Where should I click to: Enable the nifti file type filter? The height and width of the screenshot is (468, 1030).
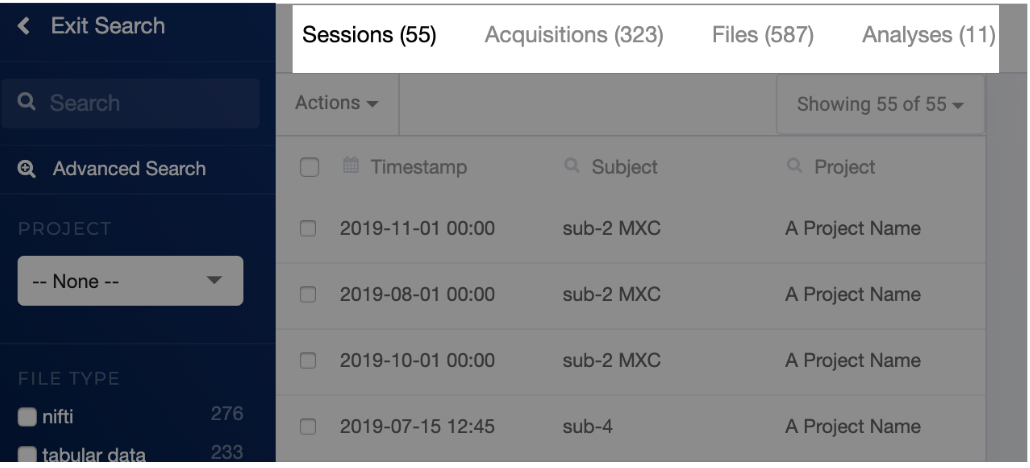click(x=27, y=417)
